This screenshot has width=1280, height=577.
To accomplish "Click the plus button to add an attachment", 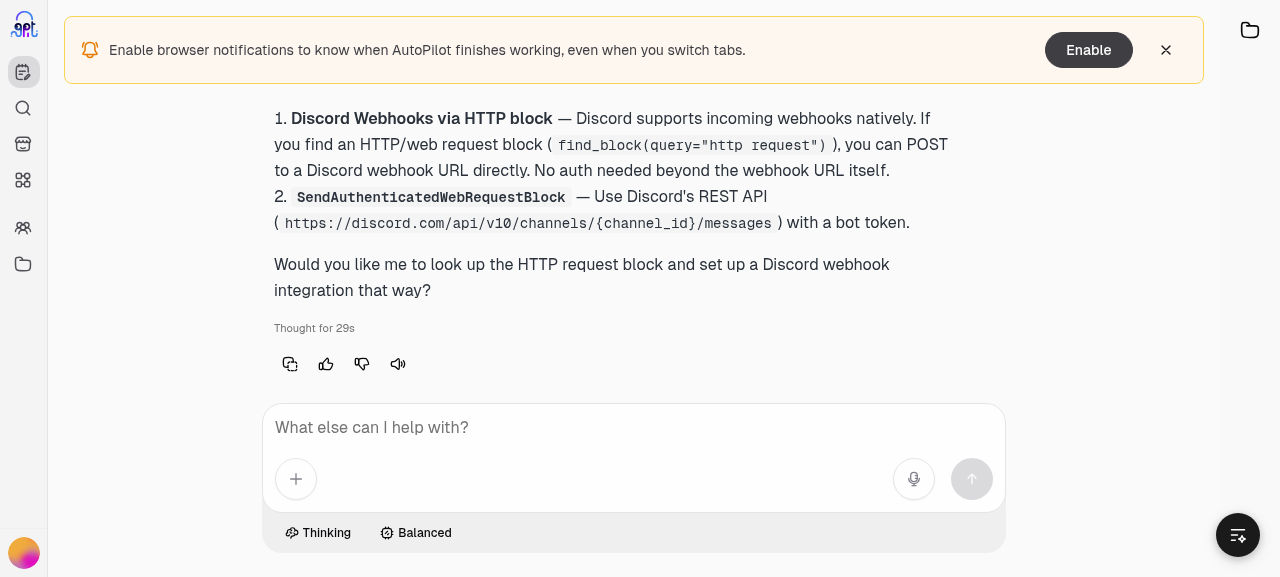I will [296, 479].
